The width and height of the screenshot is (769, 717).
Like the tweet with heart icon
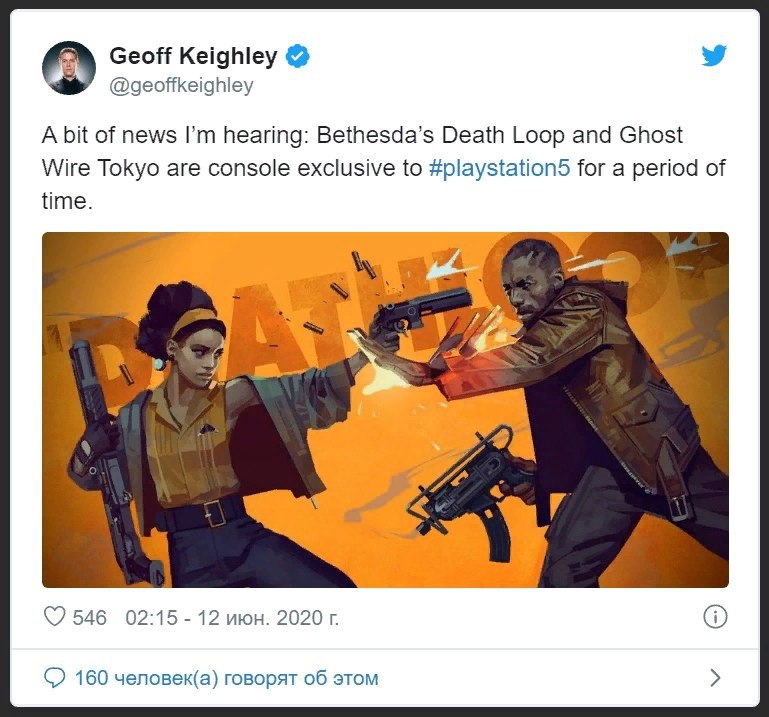pyautogui.click(x=54, y=617)
